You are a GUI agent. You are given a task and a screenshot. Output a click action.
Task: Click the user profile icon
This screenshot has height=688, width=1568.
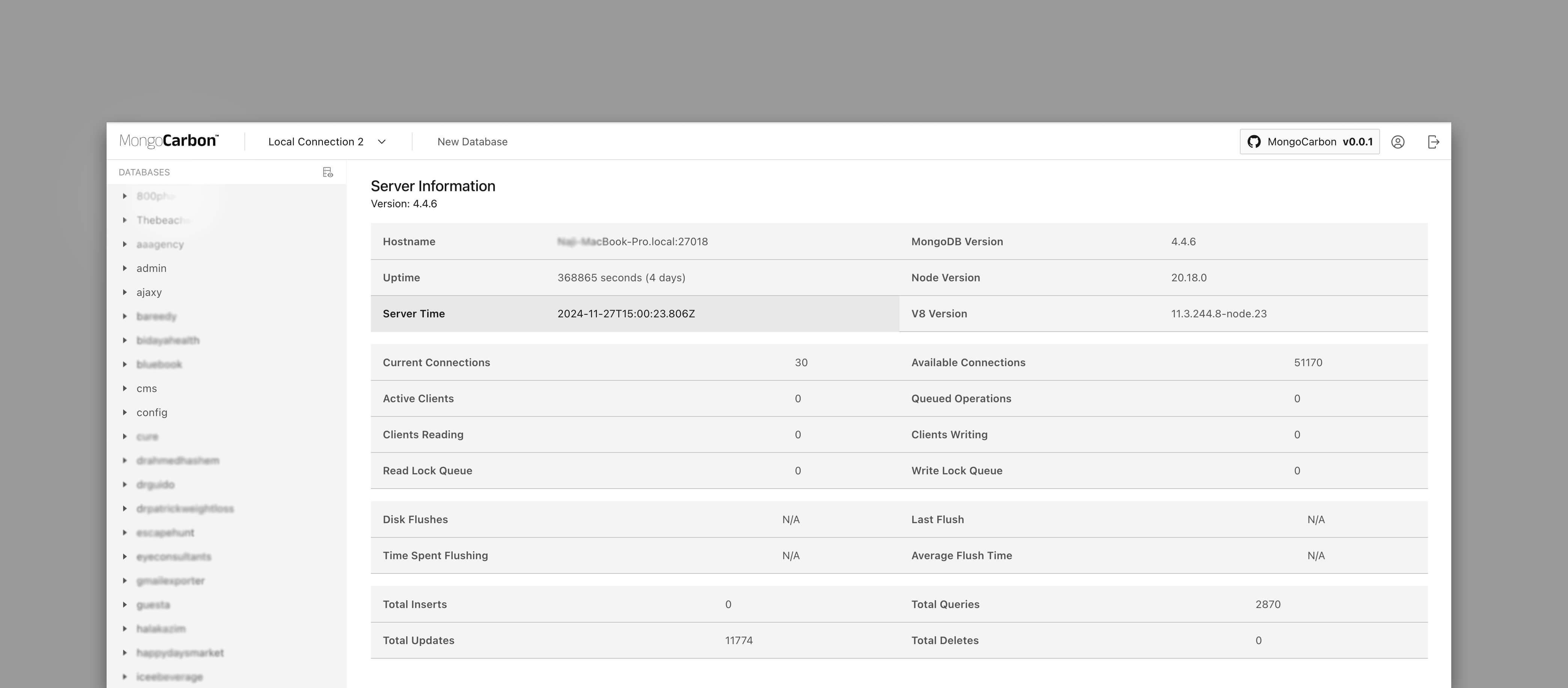[x=1398, y=142]
